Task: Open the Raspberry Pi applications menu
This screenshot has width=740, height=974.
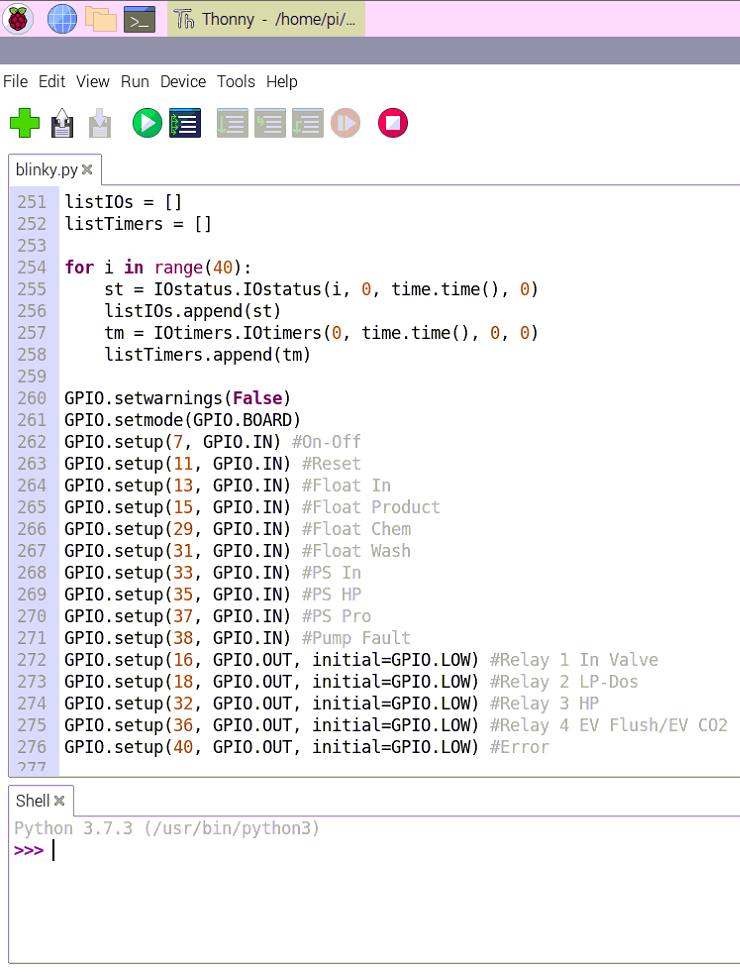Action: pyautogui.click(x=19, y=18)
